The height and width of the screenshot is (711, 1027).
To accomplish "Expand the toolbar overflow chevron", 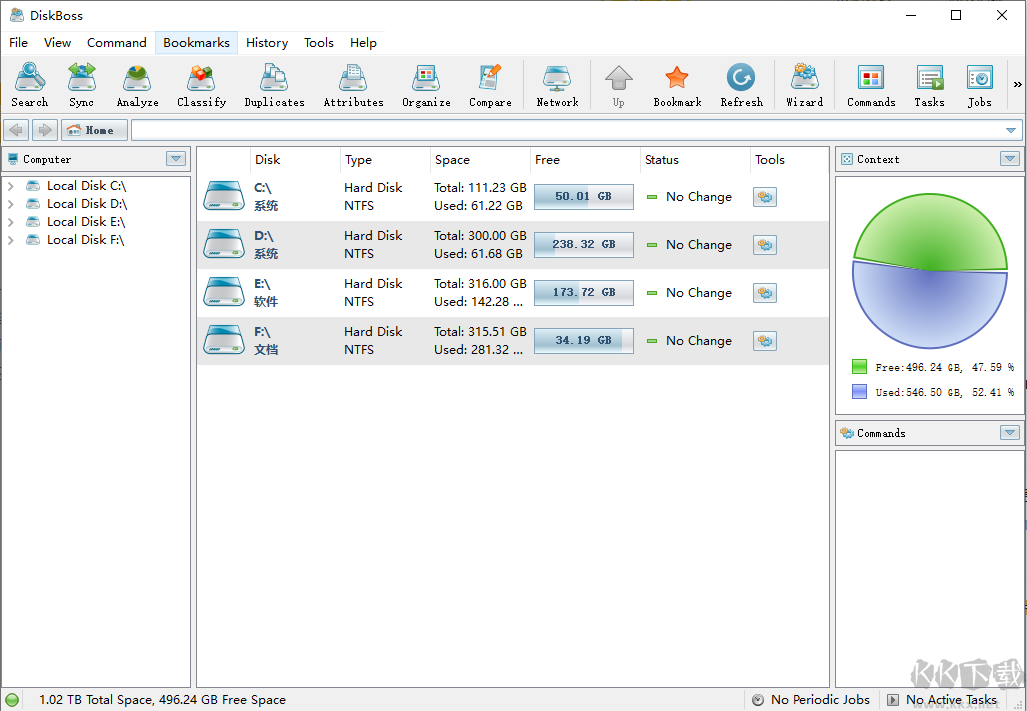I will coord(1017,84).
